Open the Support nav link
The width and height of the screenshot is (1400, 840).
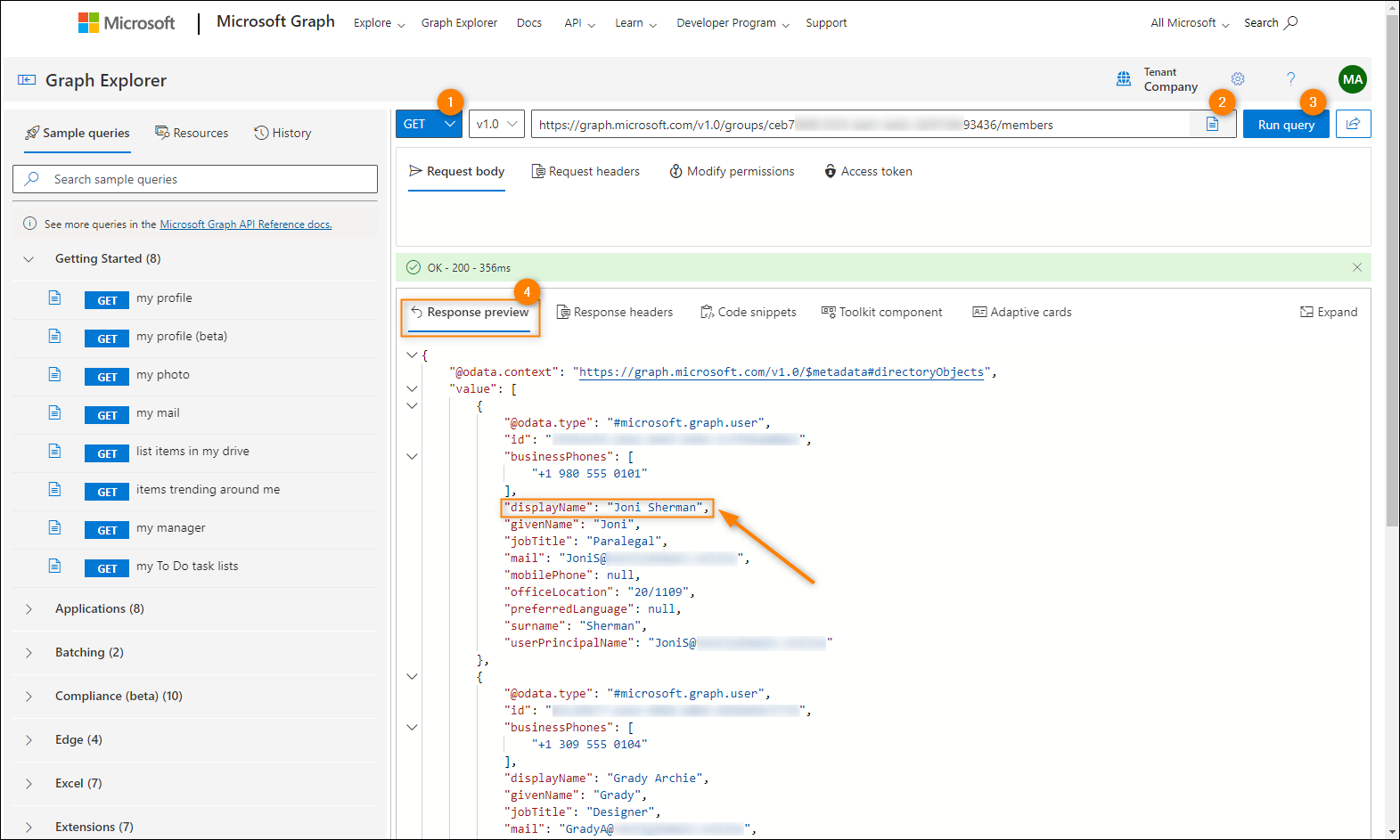click(826, 23)
